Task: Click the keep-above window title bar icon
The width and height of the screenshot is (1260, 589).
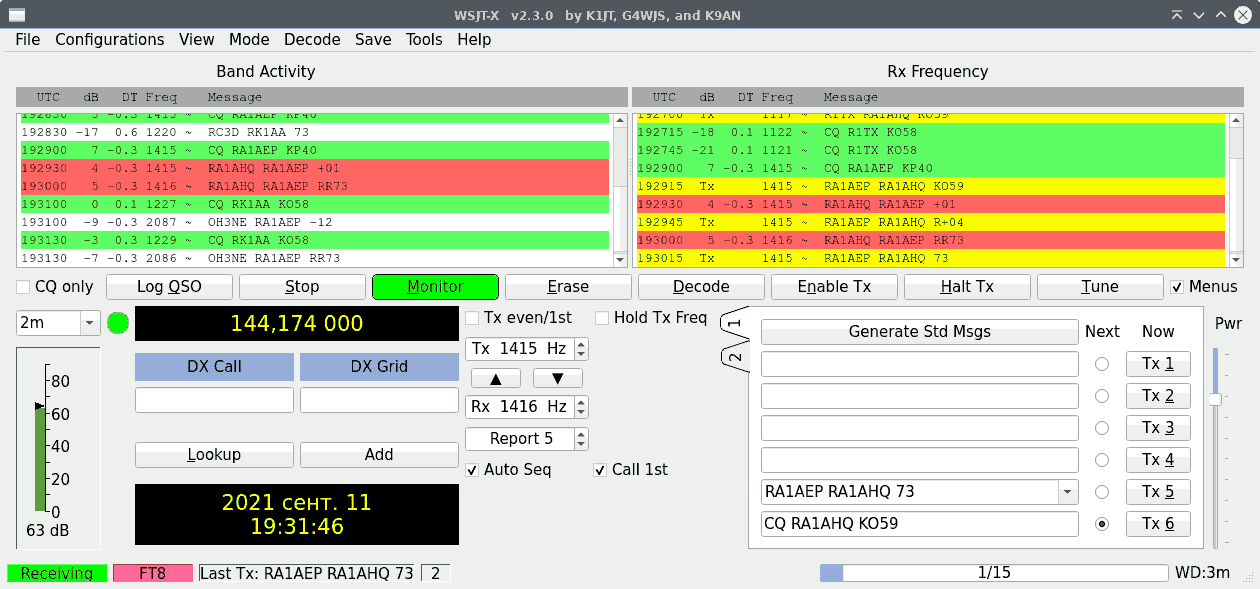Action: [x=1177, y=14]
